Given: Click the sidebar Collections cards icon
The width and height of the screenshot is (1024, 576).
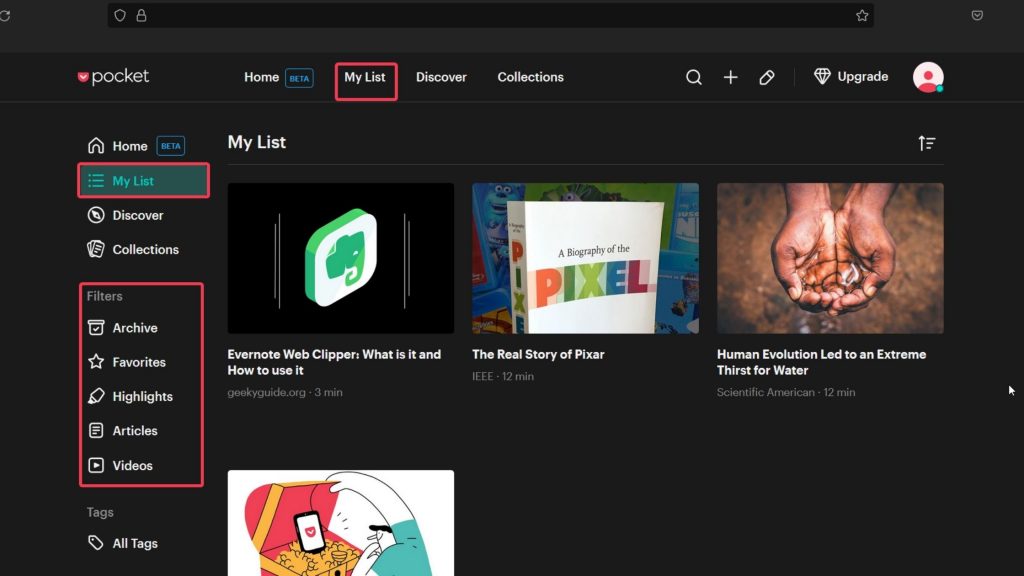Looking at the screenshot, I should point(96,249).
